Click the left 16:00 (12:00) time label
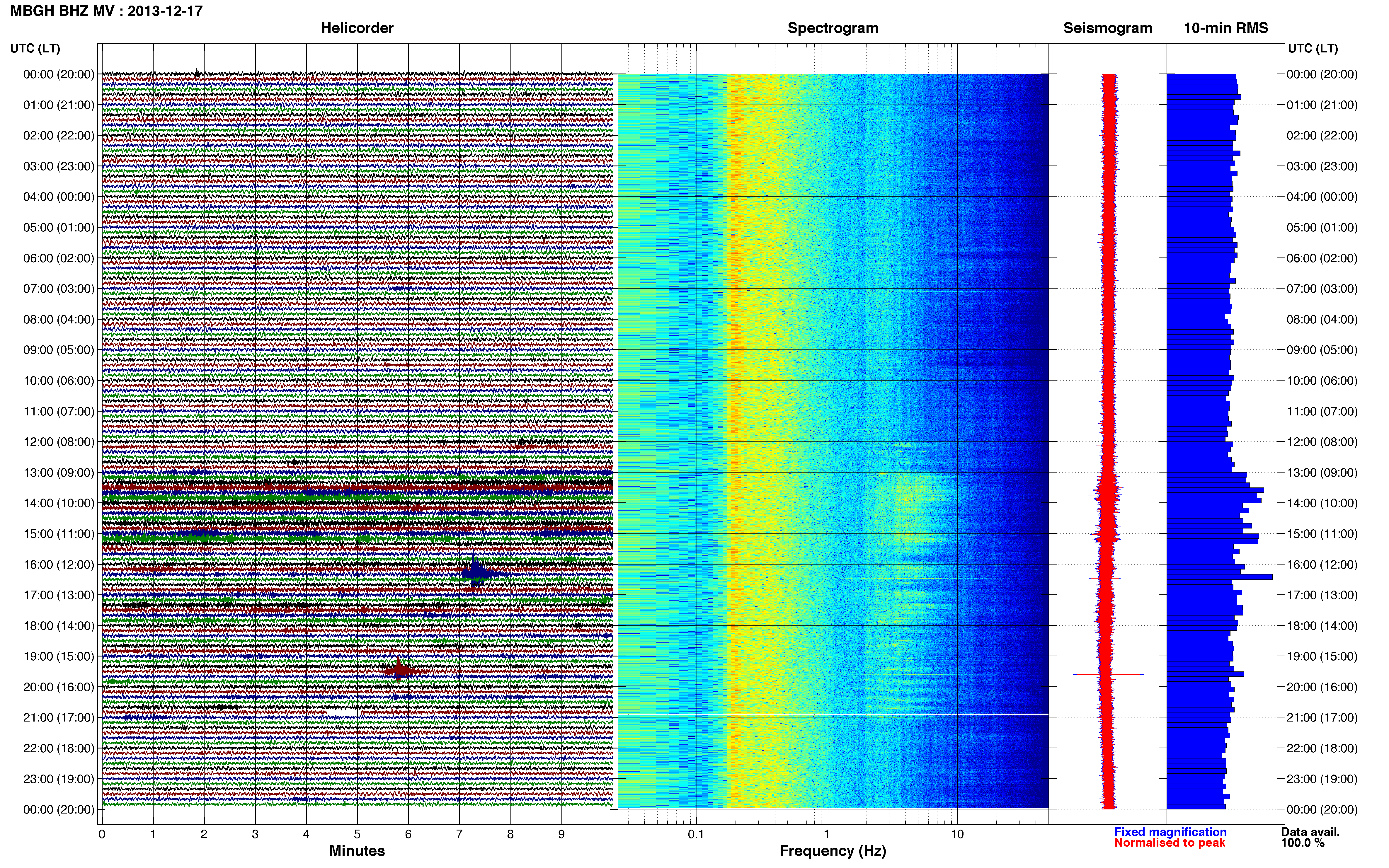1389x868 pixels. coord(59,565)
